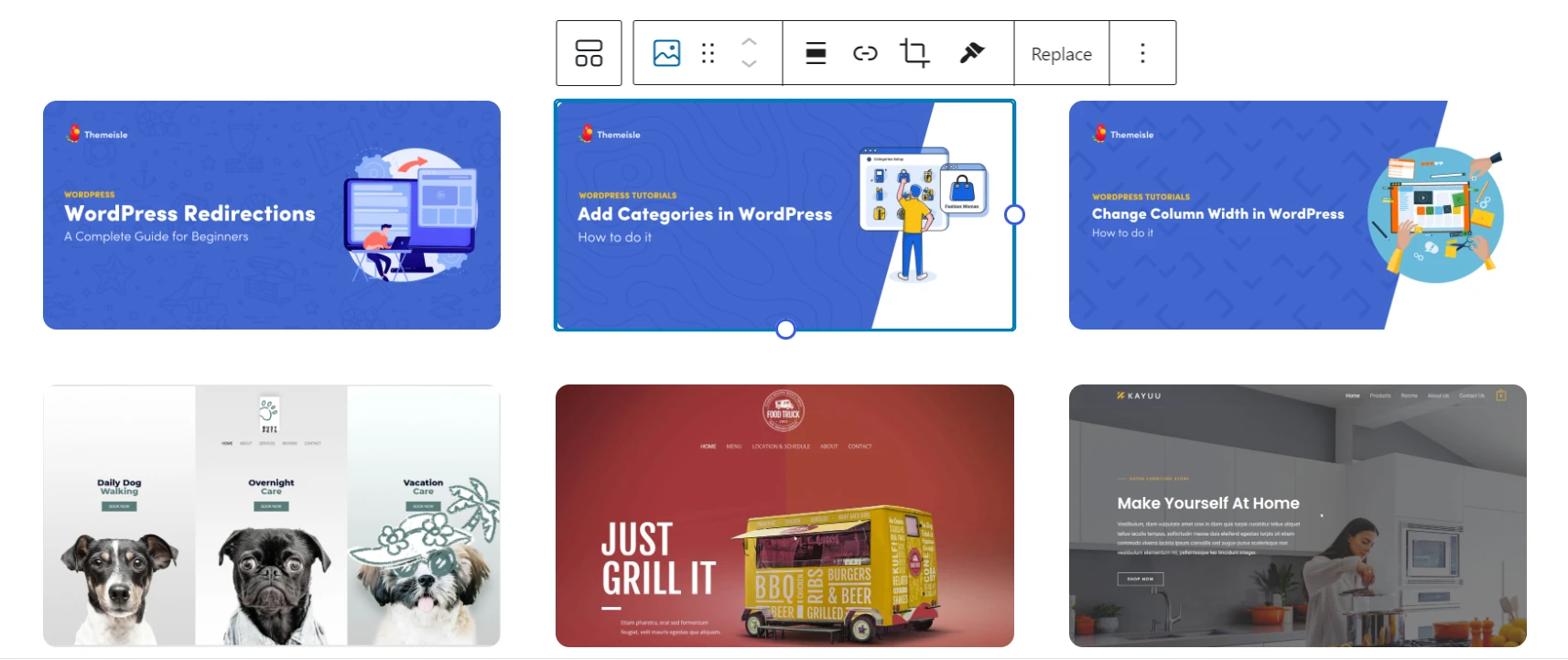
Task: Click the Replace button
Action: pos(1062,54)
